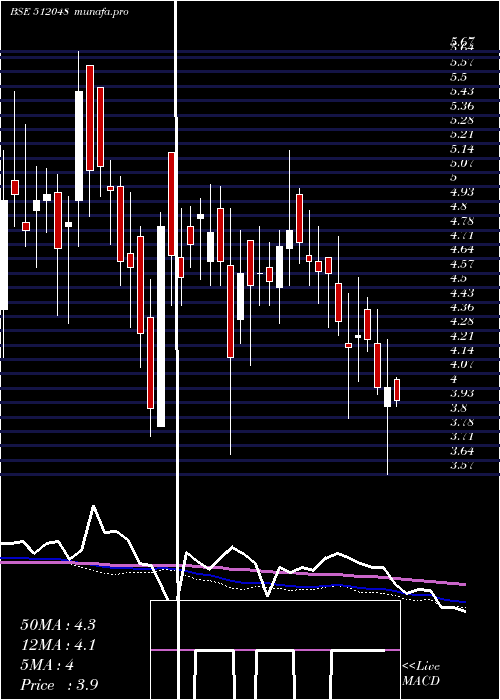Image resolution: width=500 pixels, height=700 pixels.
Task: Click the 4.43 price axis label
Action: click(462, 292)
